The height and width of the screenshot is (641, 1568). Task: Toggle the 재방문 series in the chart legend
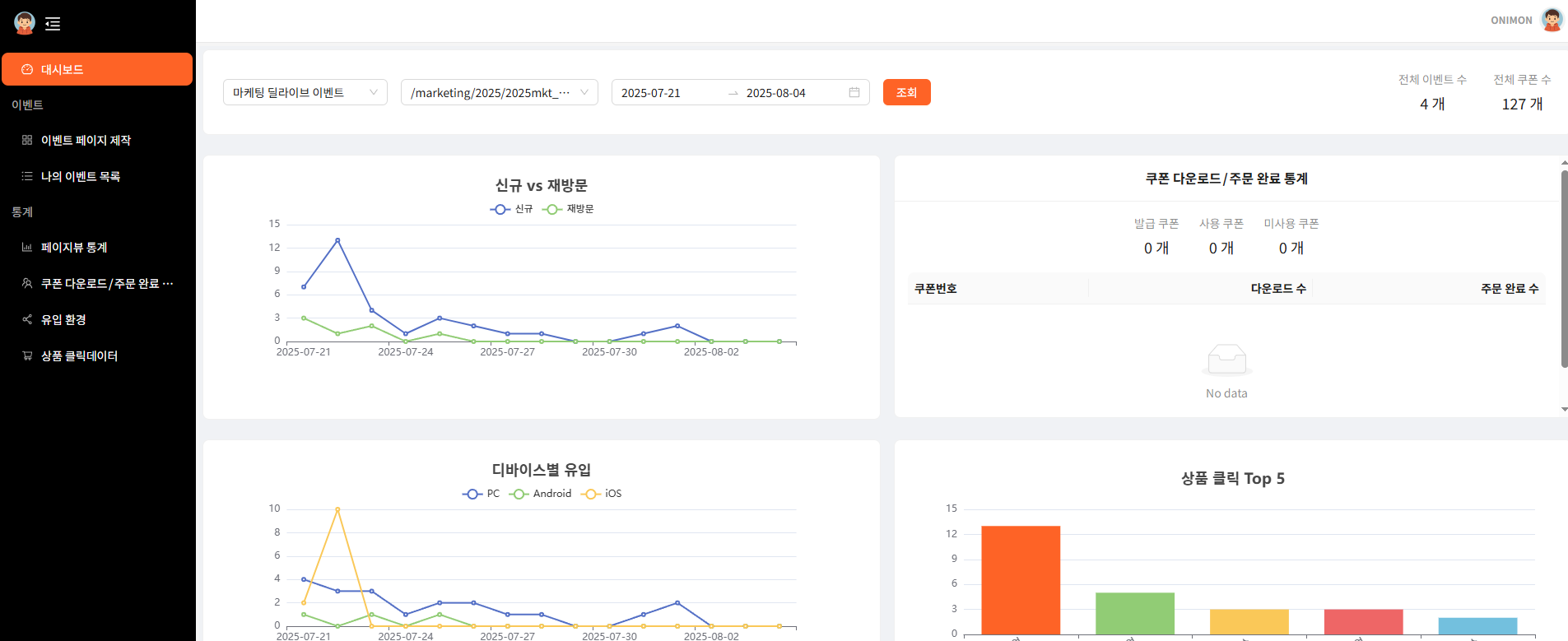(568, 209)
